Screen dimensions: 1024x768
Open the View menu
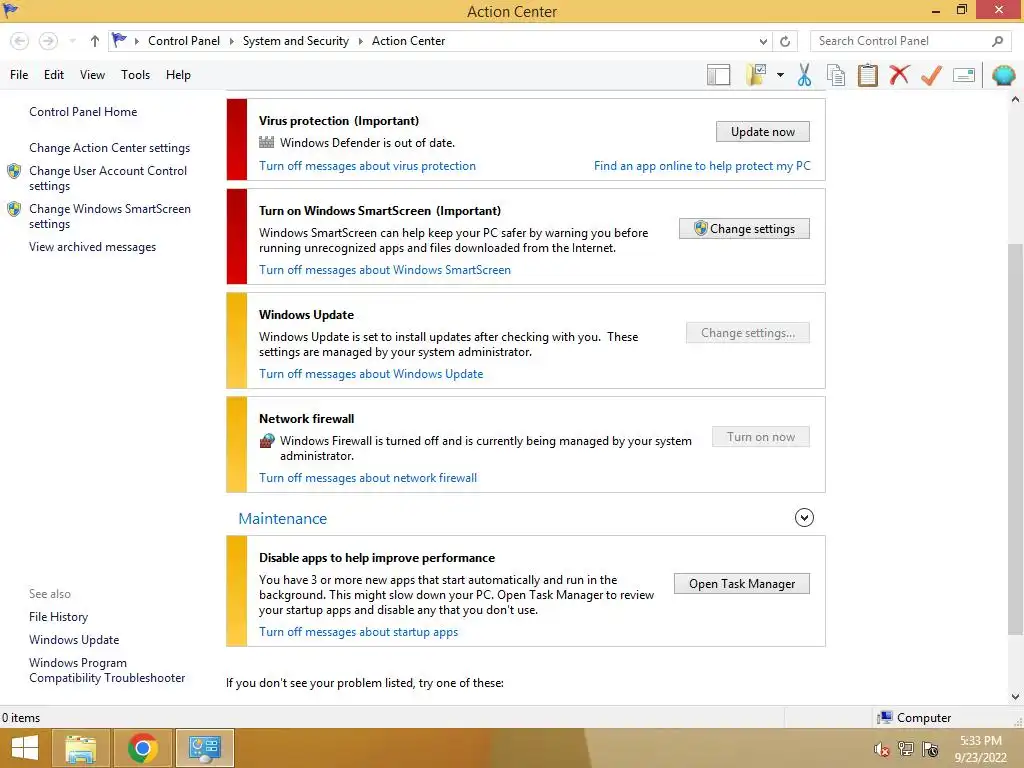pos(92,75)
